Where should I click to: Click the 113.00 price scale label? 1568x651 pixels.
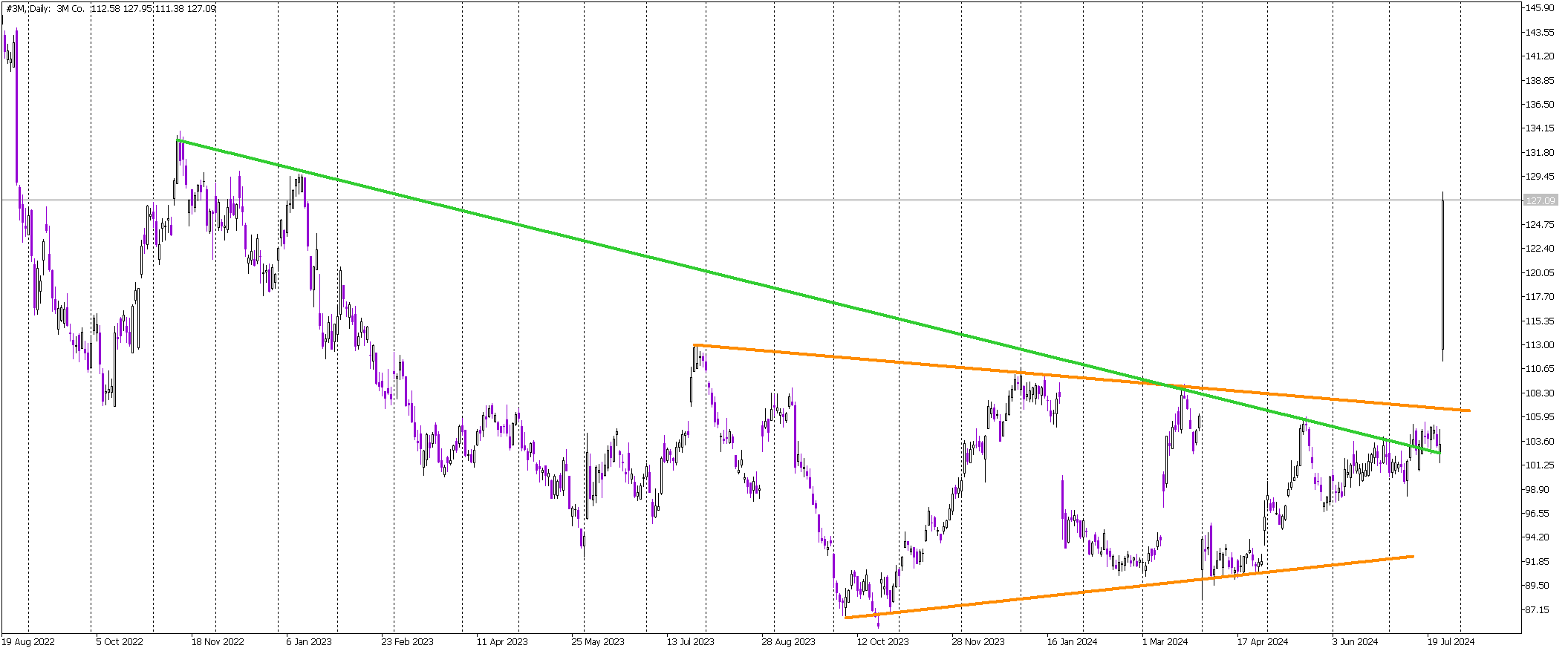1539,344
